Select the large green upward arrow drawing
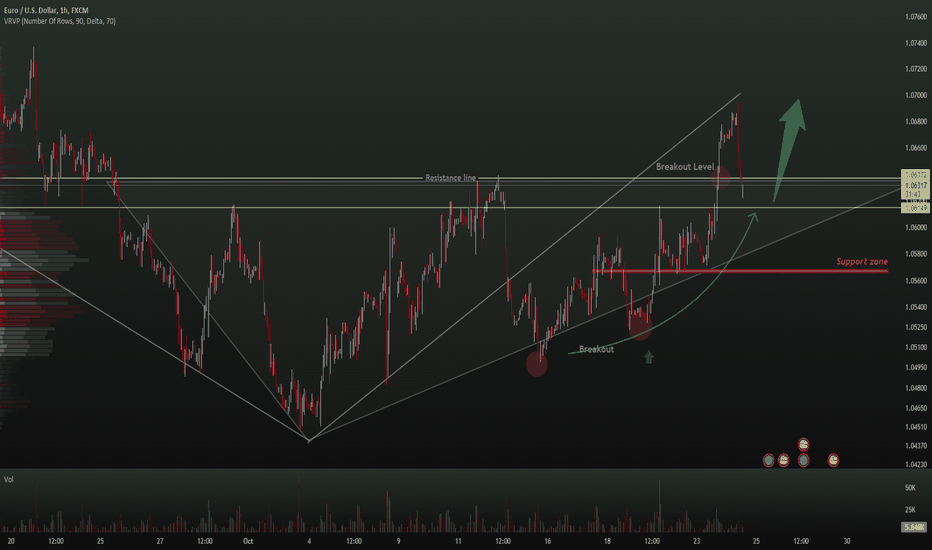Screen dimensions: 932x550 (790, 150)
